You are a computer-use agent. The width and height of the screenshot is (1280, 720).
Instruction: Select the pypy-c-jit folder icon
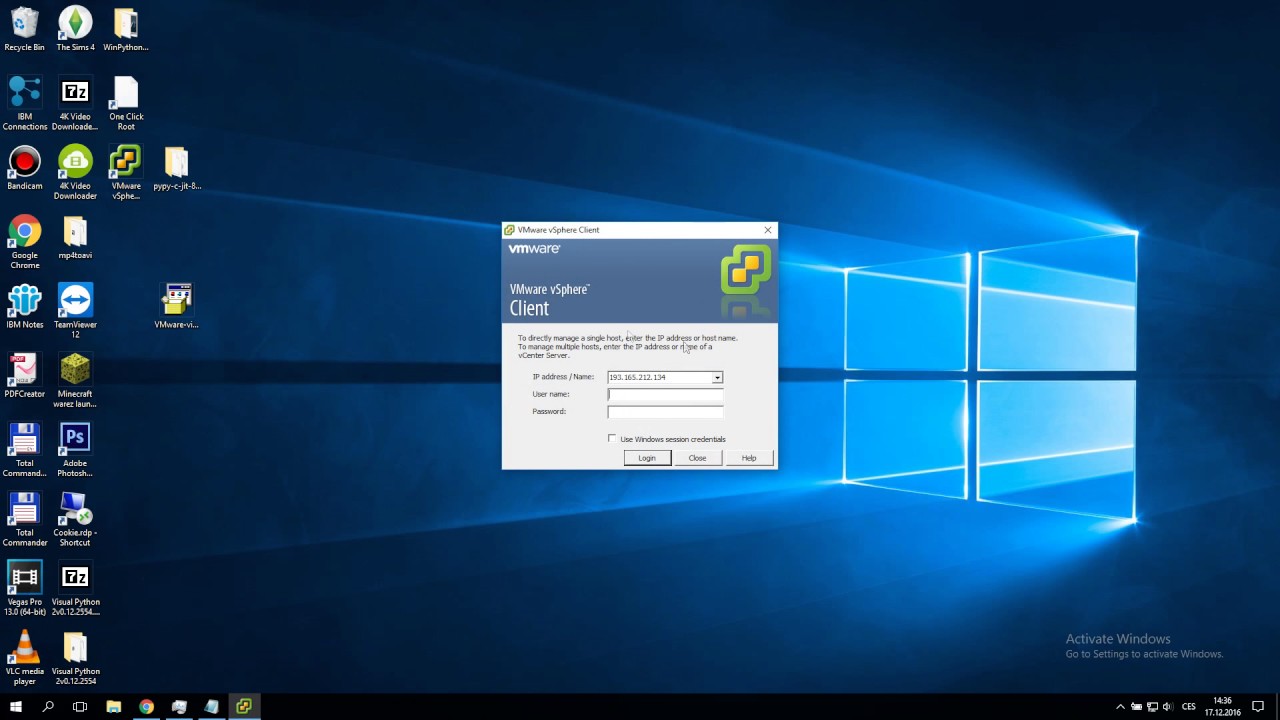click(177, 167)
